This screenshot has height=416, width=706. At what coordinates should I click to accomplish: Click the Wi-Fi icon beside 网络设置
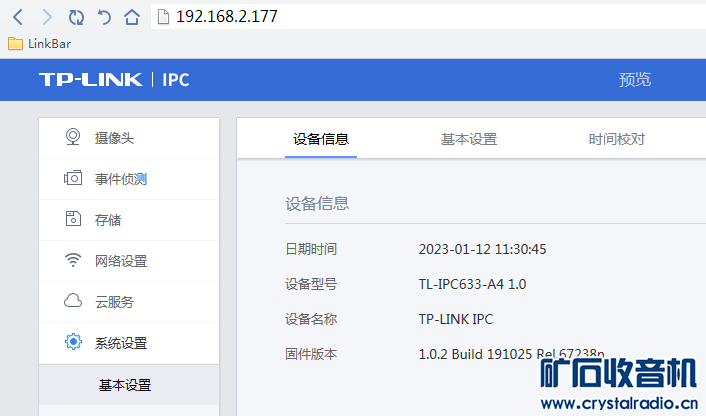(73, 260)
